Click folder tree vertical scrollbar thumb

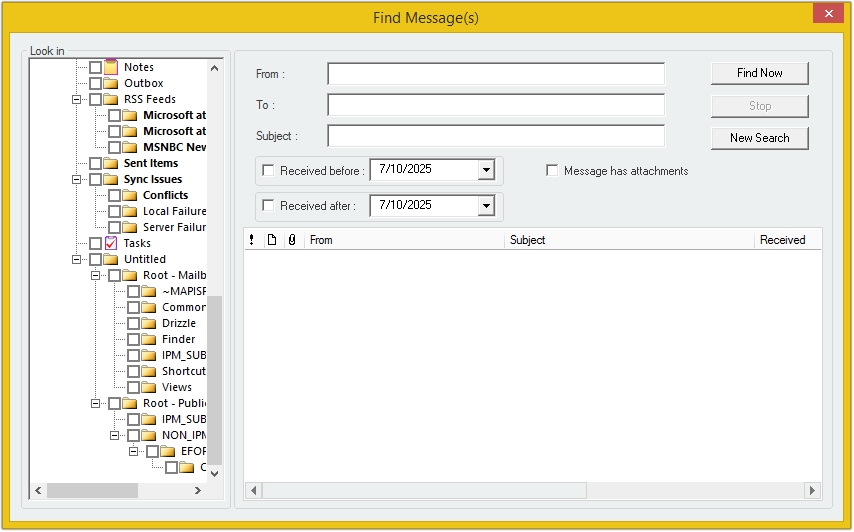click(215, 380)
